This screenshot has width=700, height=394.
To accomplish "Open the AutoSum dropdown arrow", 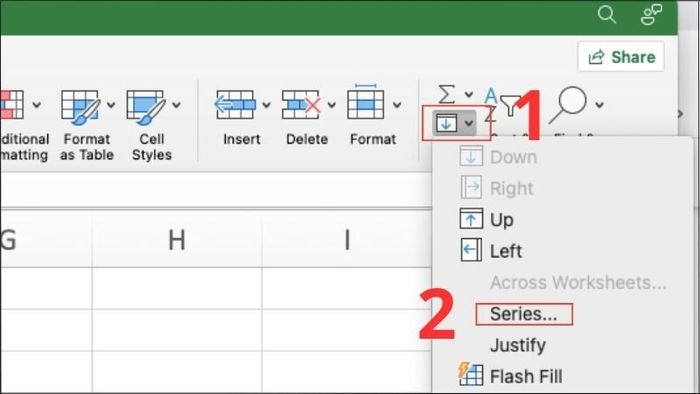I will (469, 94).
